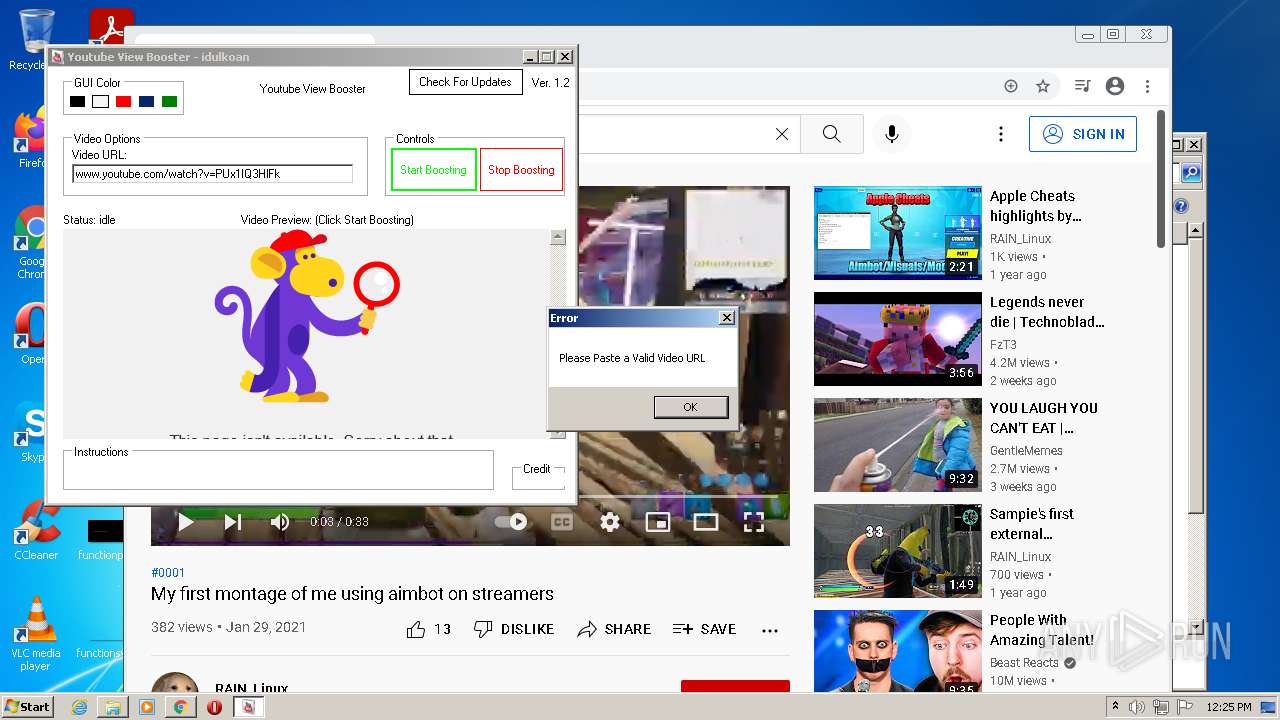Click the DISLIKE button
The height and width of the screenshot is (720, 1280).
coord(513,629)
